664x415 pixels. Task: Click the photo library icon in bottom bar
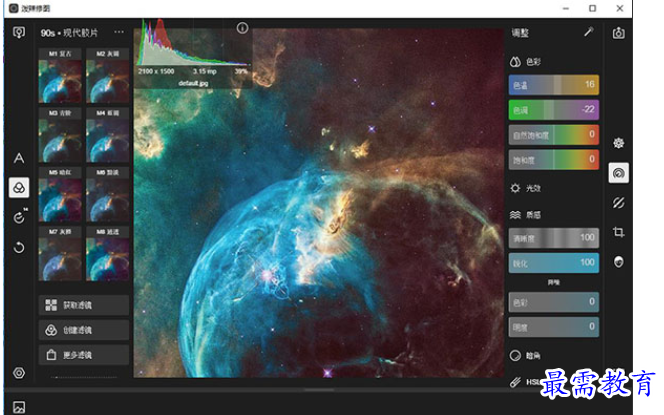[19, 407]
